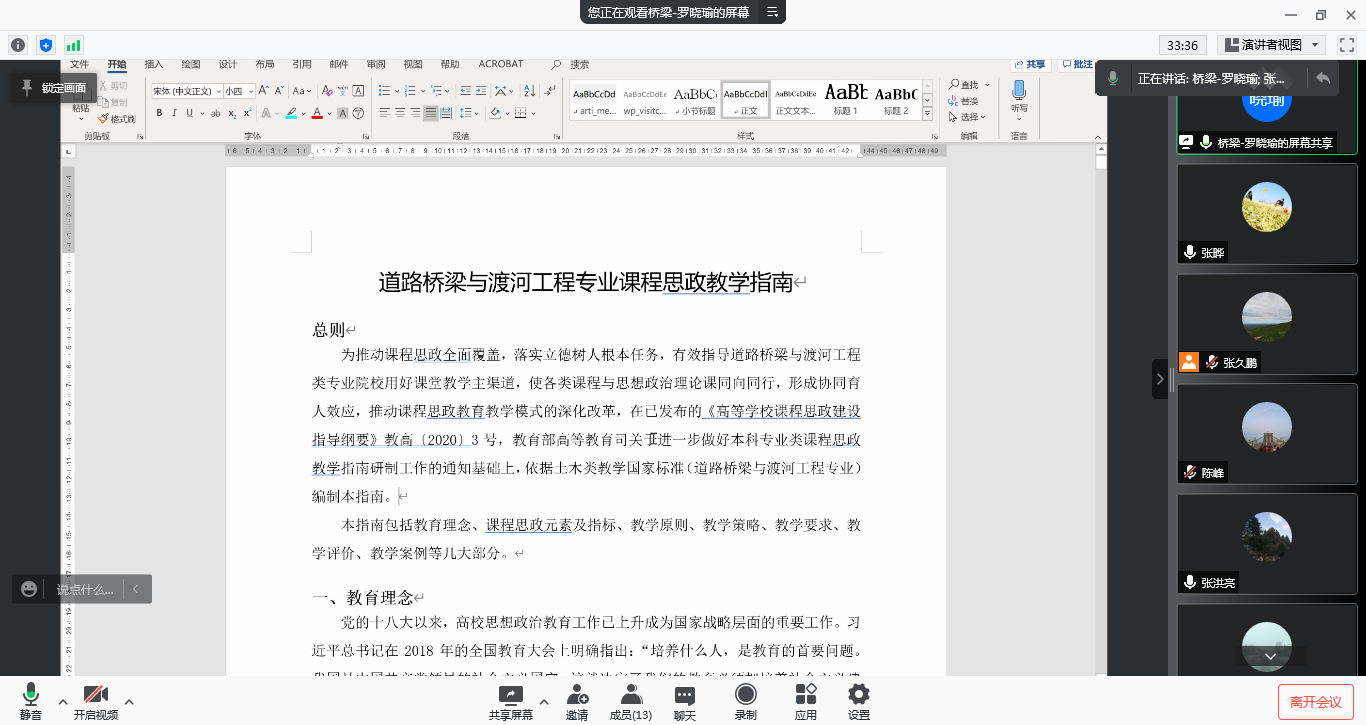
Task: Enter full screen mode icon
Action: (1346, 45)
